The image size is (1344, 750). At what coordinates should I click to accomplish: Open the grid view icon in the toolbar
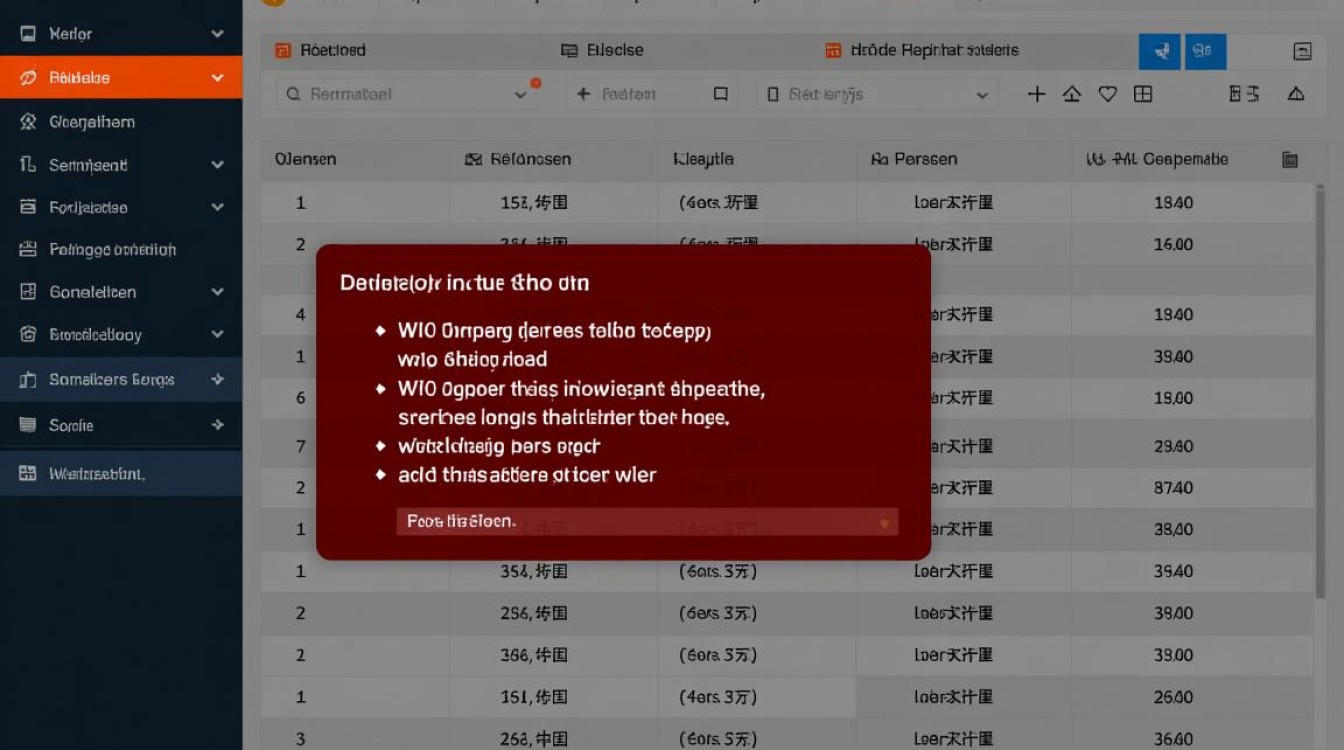click(x=1143, y=93)
